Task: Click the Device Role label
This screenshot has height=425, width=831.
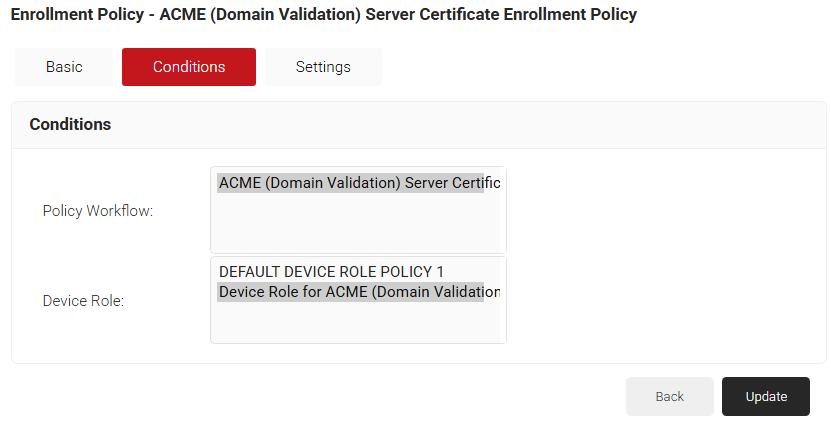Action: 84,301
